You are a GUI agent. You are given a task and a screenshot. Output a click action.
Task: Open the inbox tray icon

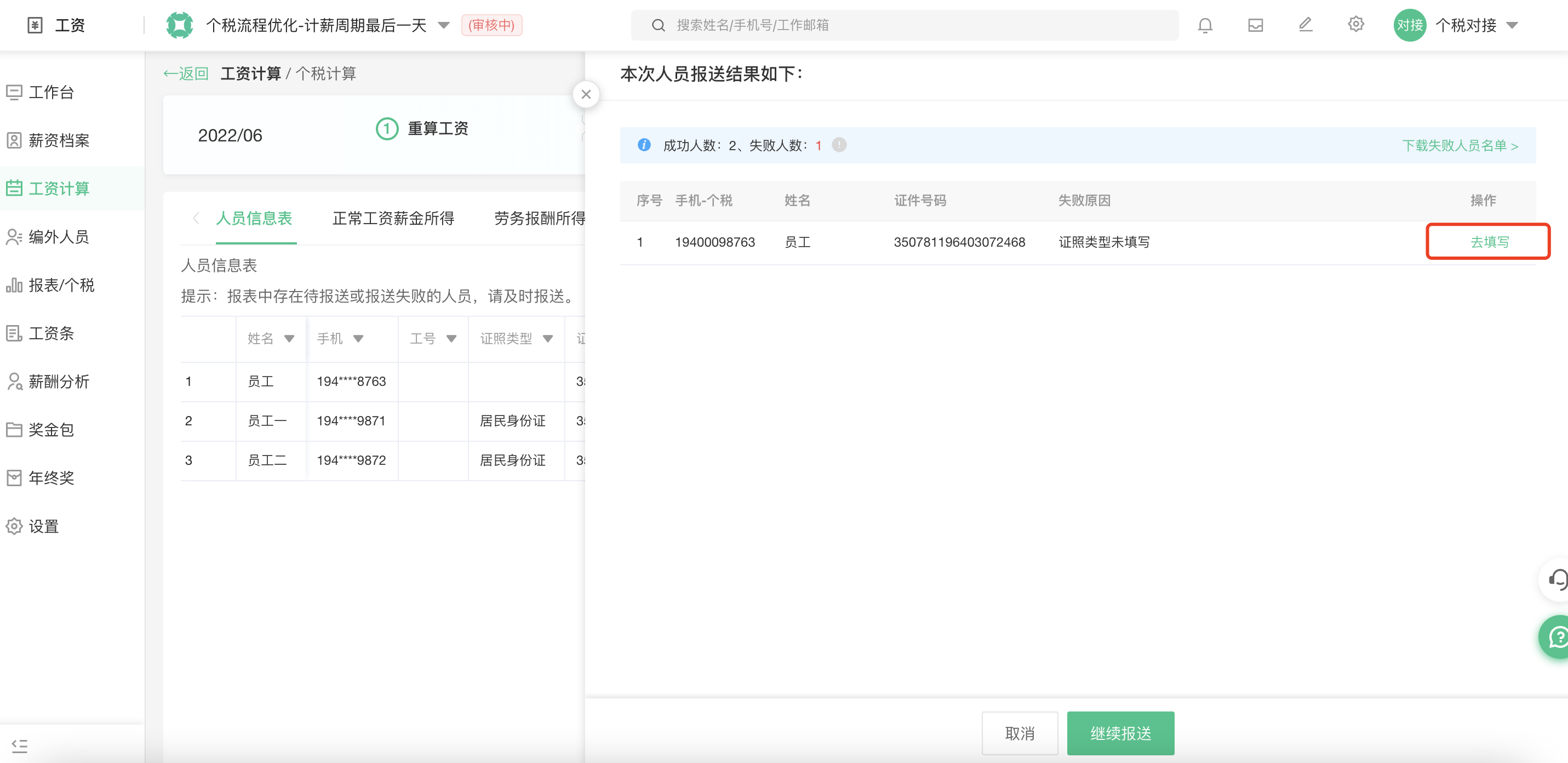click(1255, 25)
